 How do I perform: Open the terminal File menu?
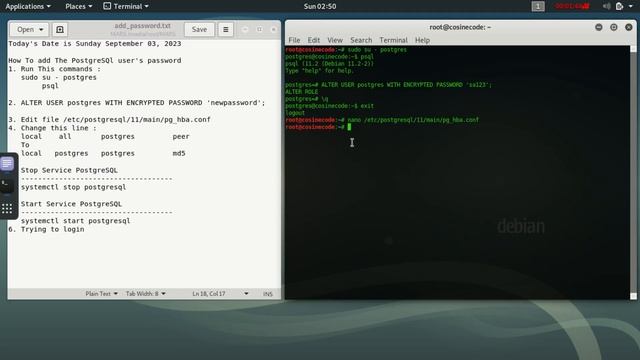point(294,40)
